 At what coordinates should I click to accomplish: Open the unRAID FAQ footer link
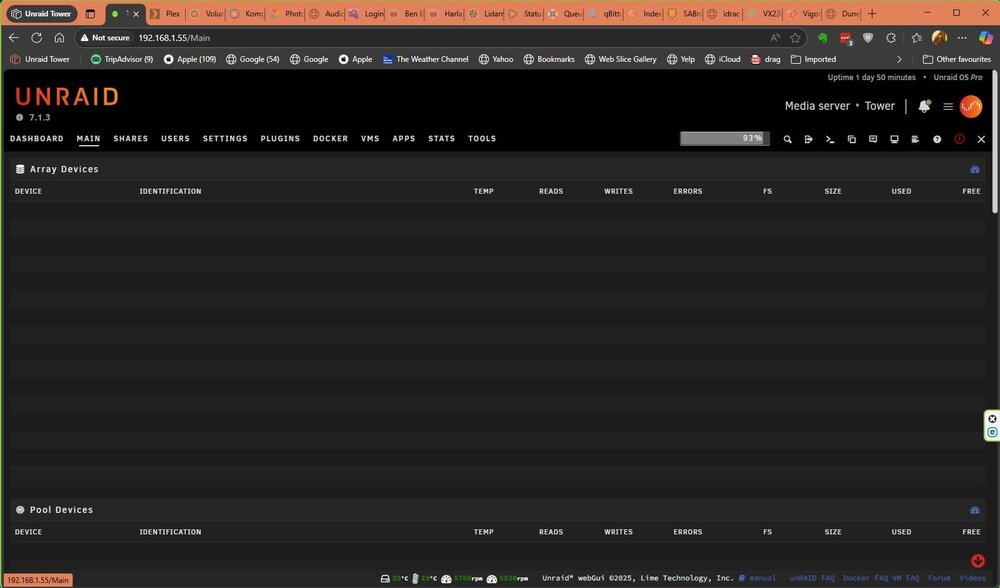click(x=812, y=578)
